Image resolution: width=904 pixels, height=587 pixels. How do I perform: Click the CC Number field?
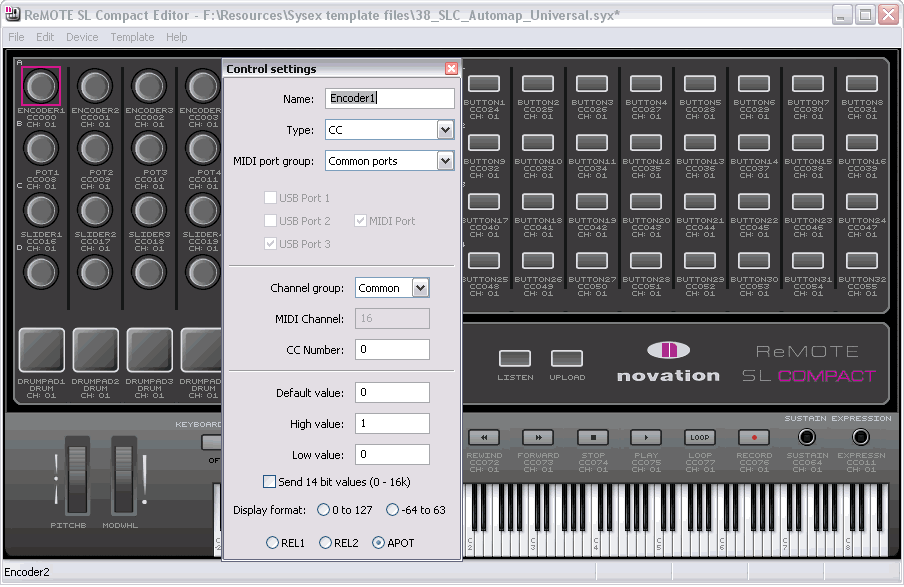(392, 349)
